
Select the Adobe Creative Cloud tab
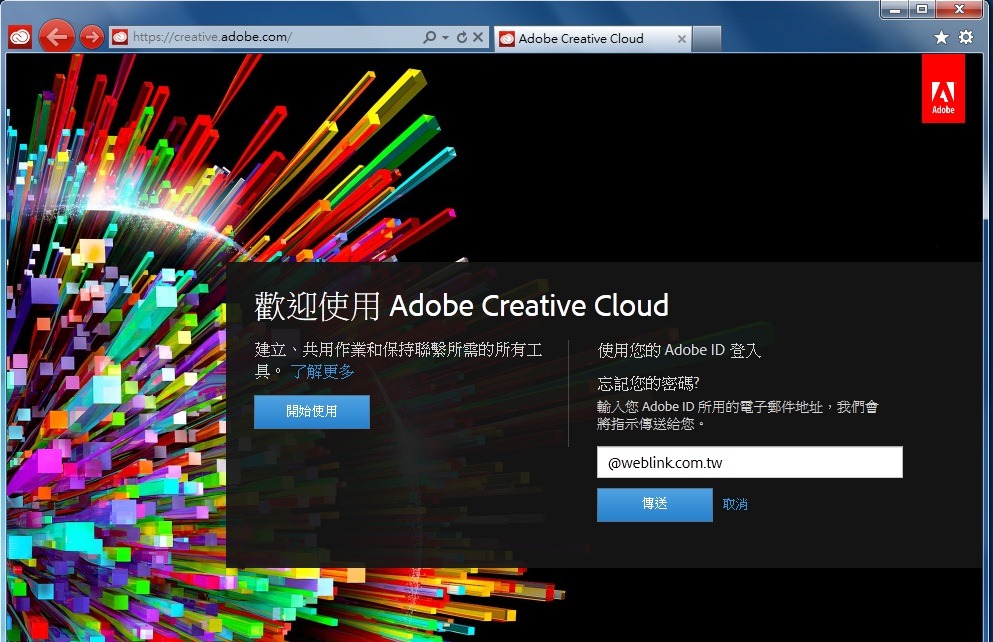(592, 39)
